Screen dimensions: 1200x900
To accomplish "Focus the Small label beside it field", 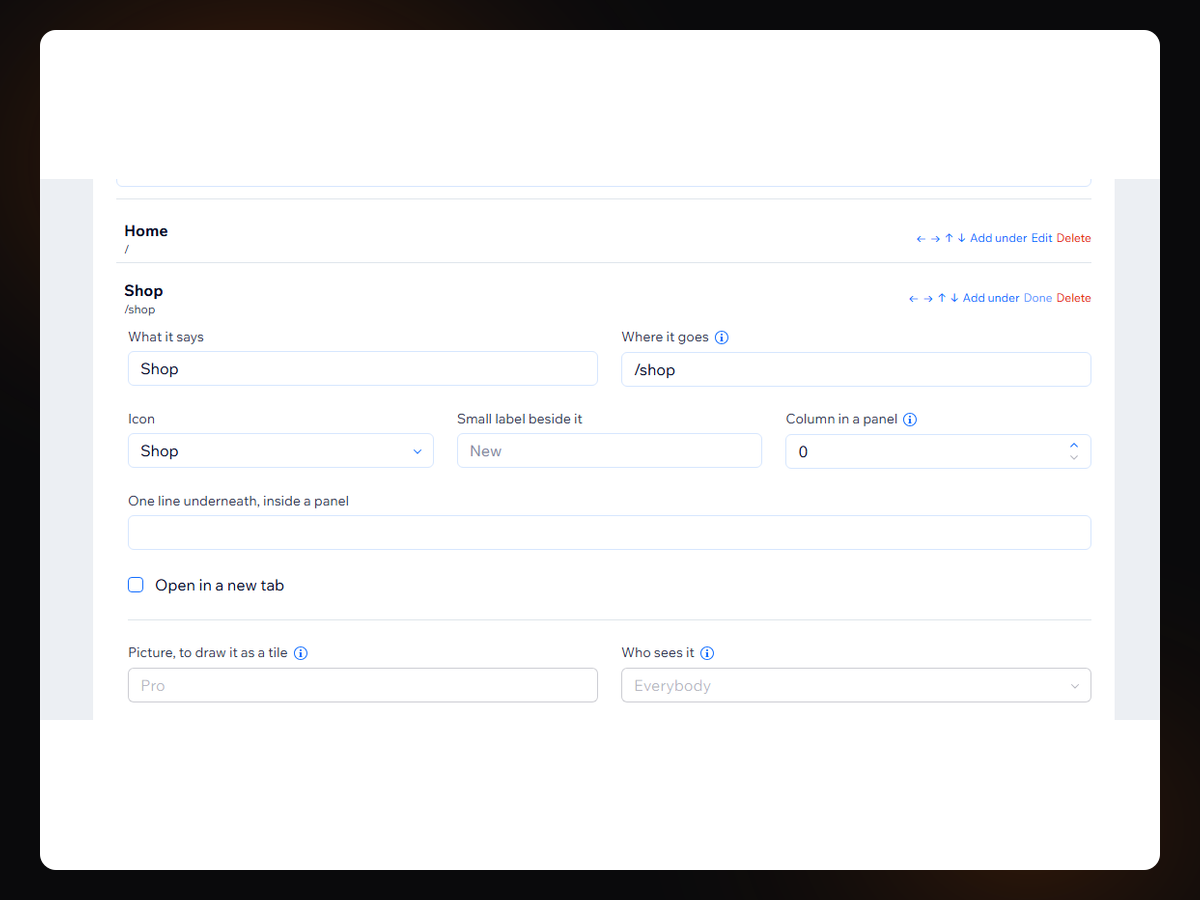I will [x=609, y=451].
